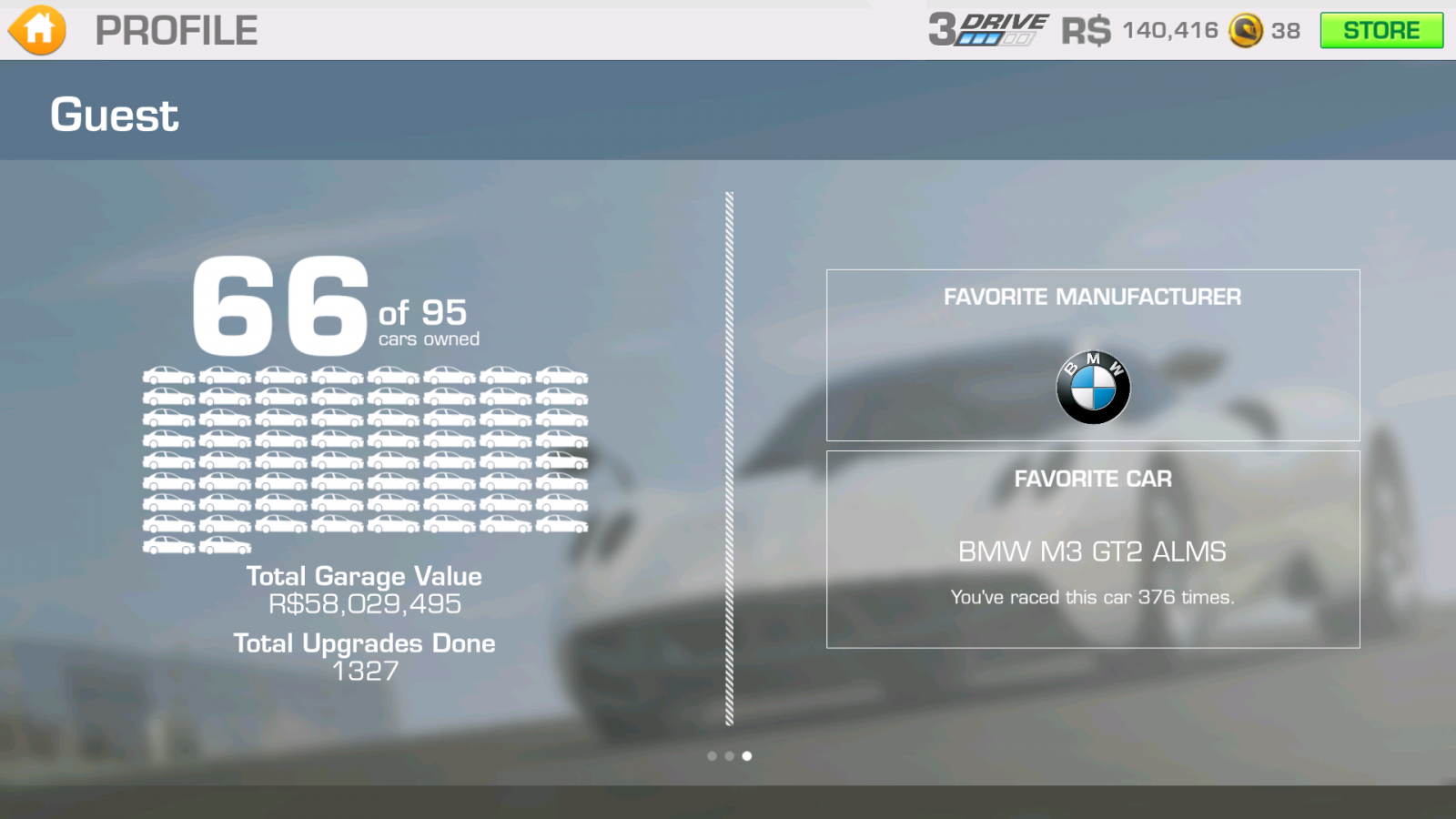Tap the 1327 upgrades count

click(366, 672)
